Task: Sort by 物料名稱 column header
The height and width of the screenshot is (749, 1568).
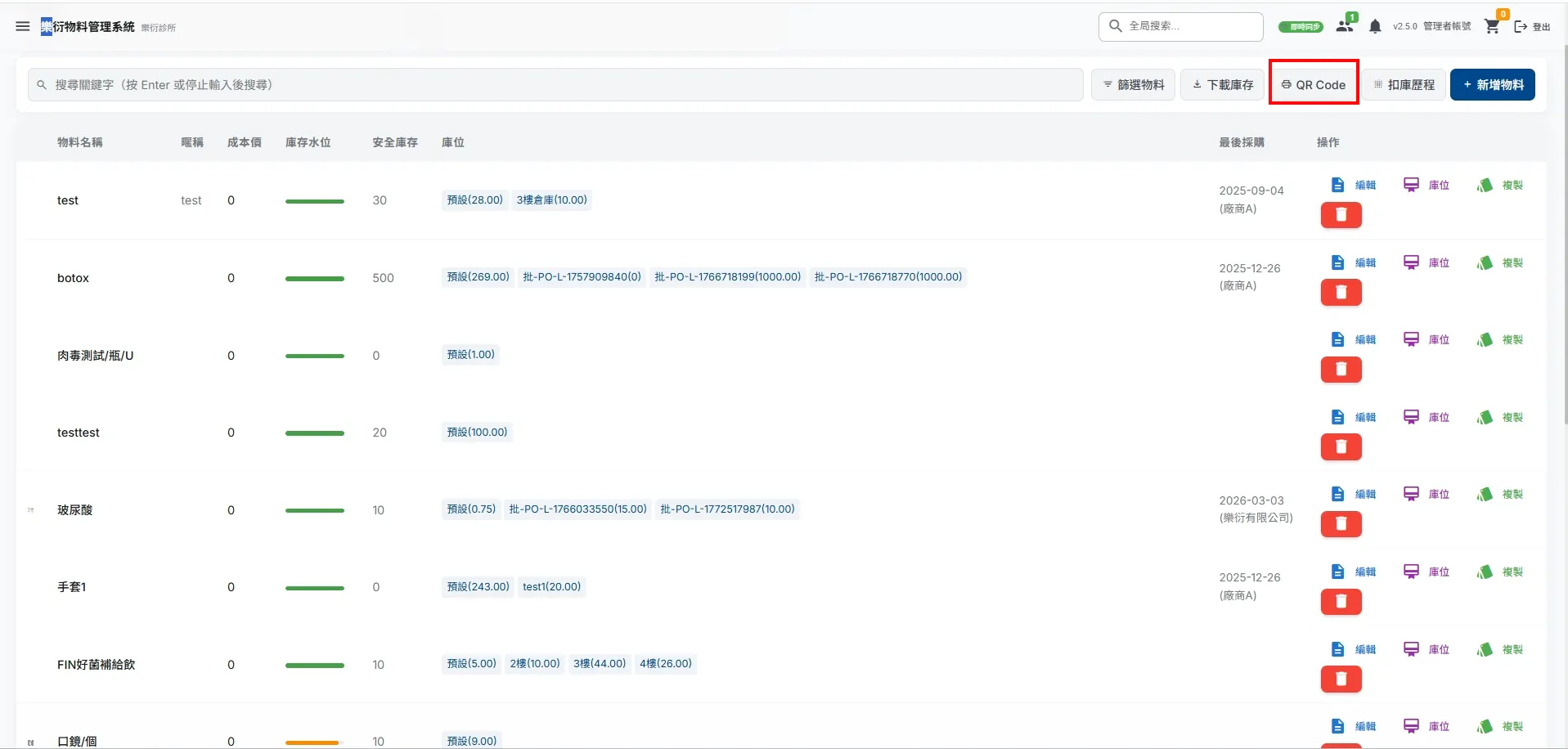Action: (80, 142)
